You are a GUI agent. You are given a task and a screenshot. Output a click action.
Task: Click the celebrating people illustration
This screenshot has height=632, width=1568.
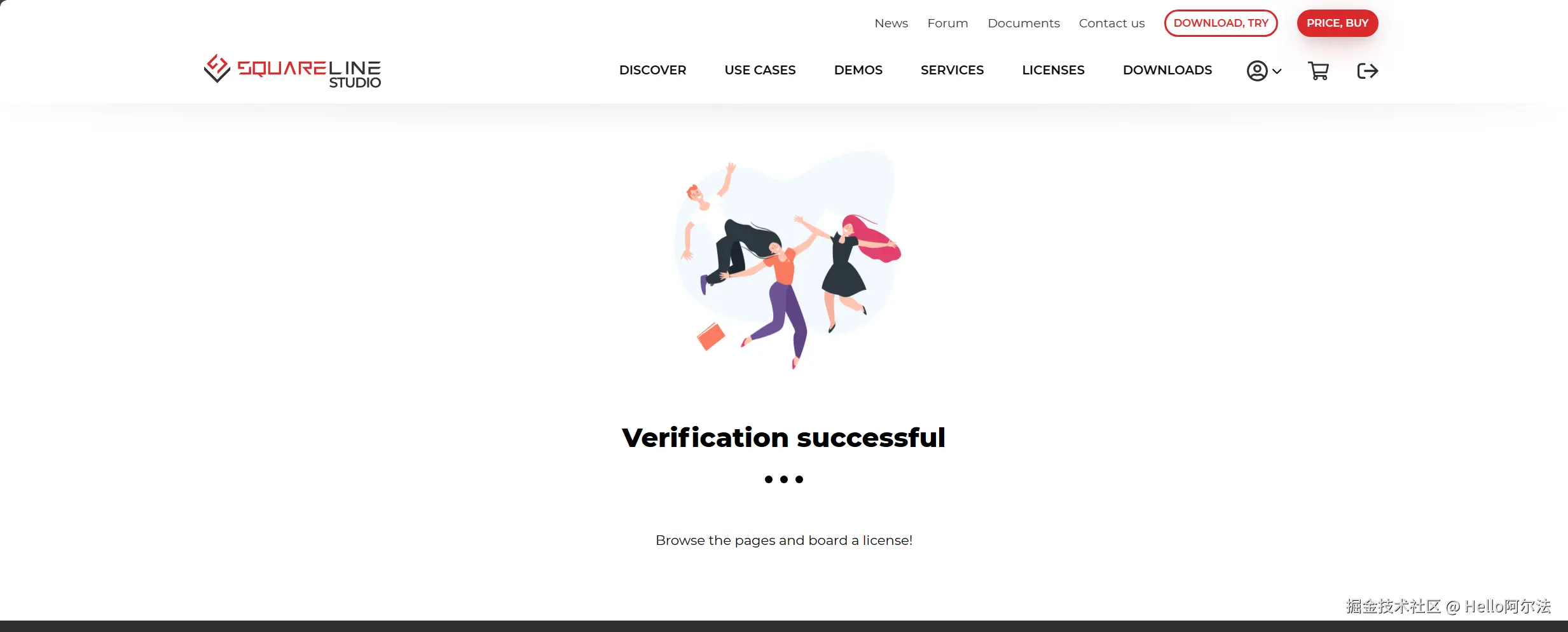pyautogui.click(x=787, y=259)
